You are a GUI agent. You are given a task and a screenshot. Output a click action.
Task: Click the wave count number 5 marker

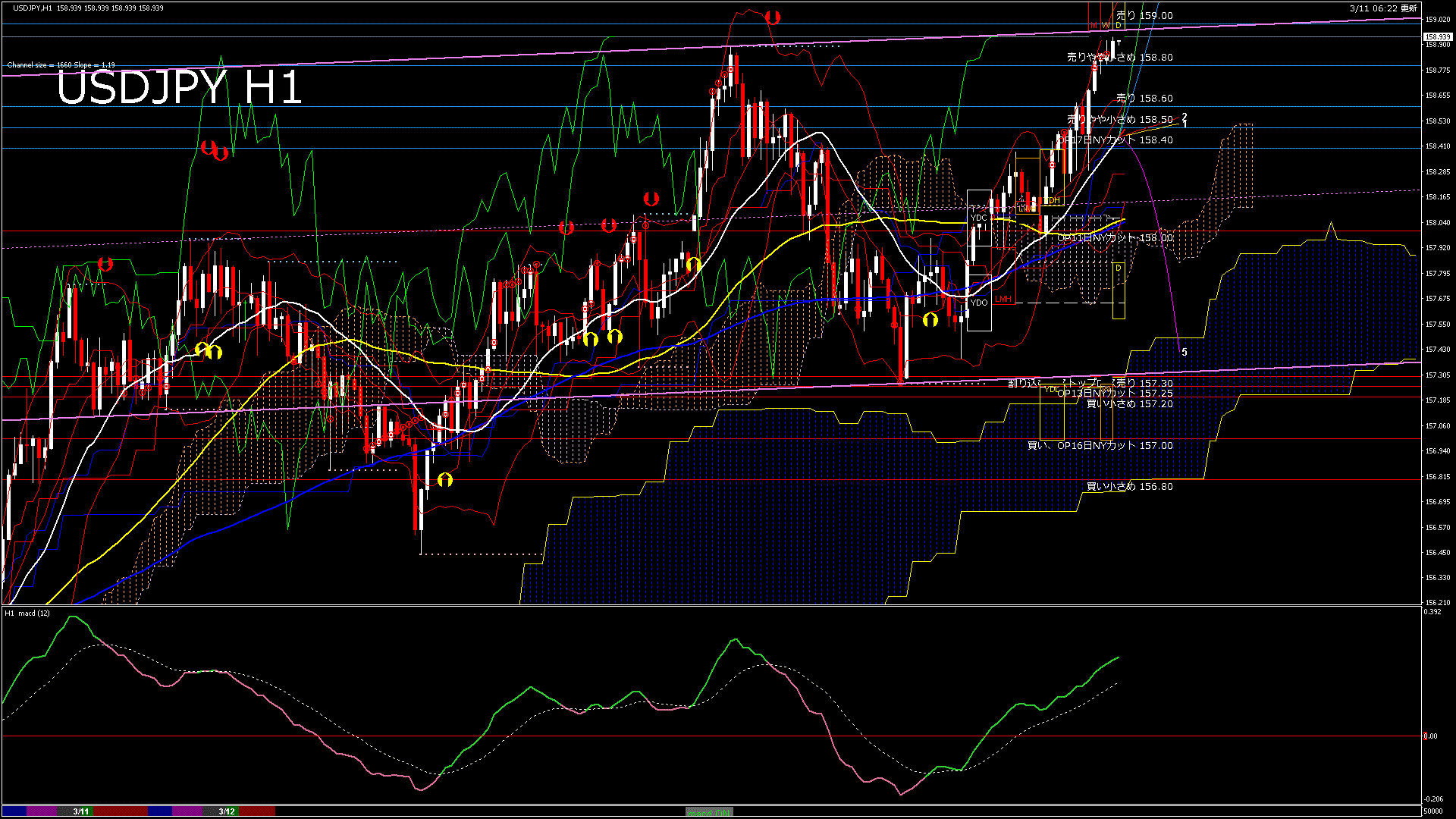1185,353
